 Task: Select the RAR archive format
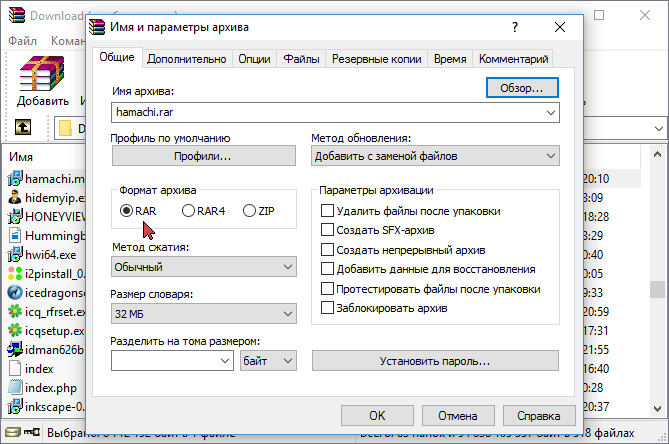(126, 211)
